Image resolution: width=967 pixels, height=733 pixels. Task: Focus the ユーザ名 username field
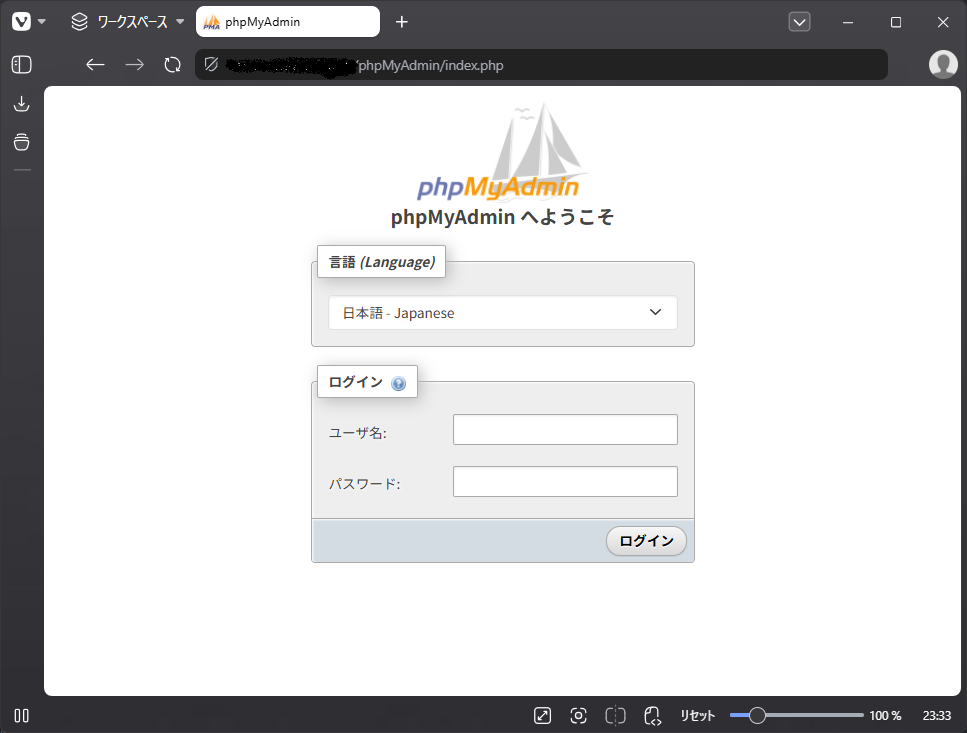[x=565, y=430]
